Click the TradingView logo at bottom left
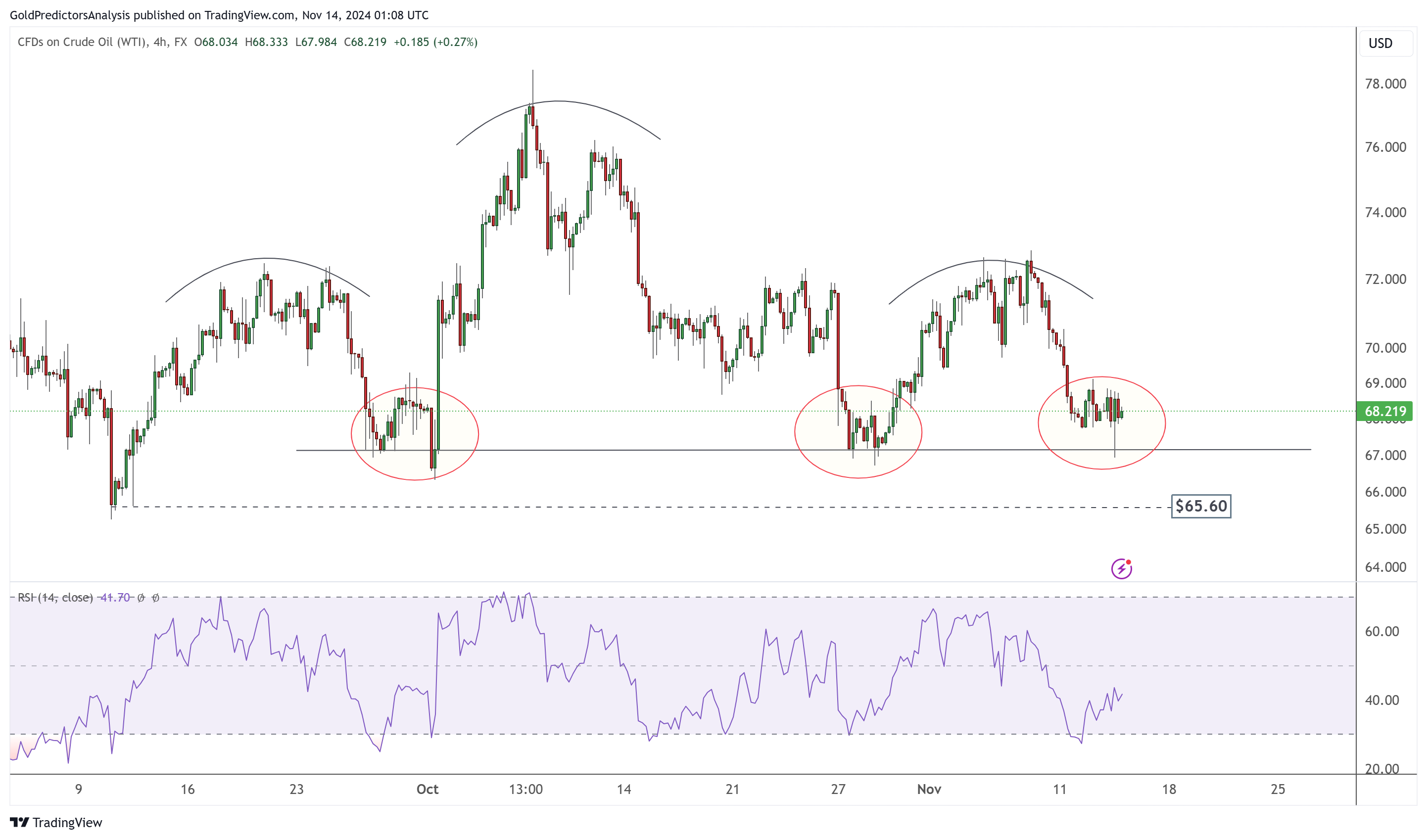Image resolution: width=1427 pixels, height=840 pixels. click(55, 822)
